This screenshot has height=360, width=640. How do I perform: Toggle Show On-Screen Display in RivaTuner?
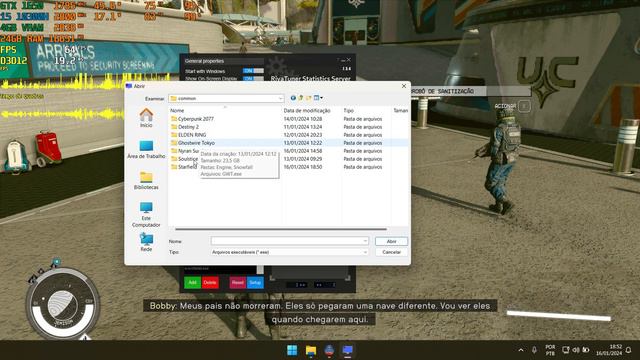tap(253, 78)
